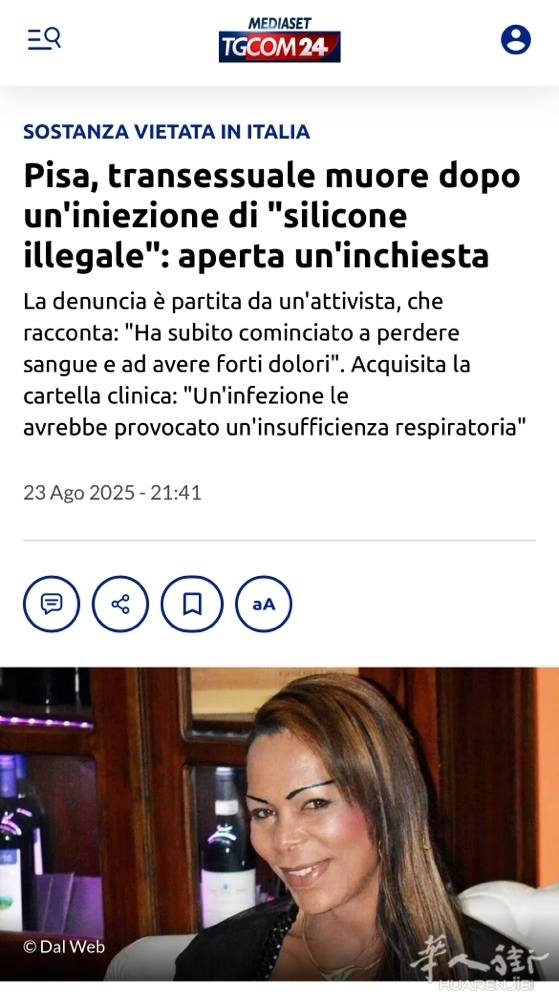This screenshot has width=559, height=1000.
Task: Open the user account profile icon
Action: (x=516, y=40)
